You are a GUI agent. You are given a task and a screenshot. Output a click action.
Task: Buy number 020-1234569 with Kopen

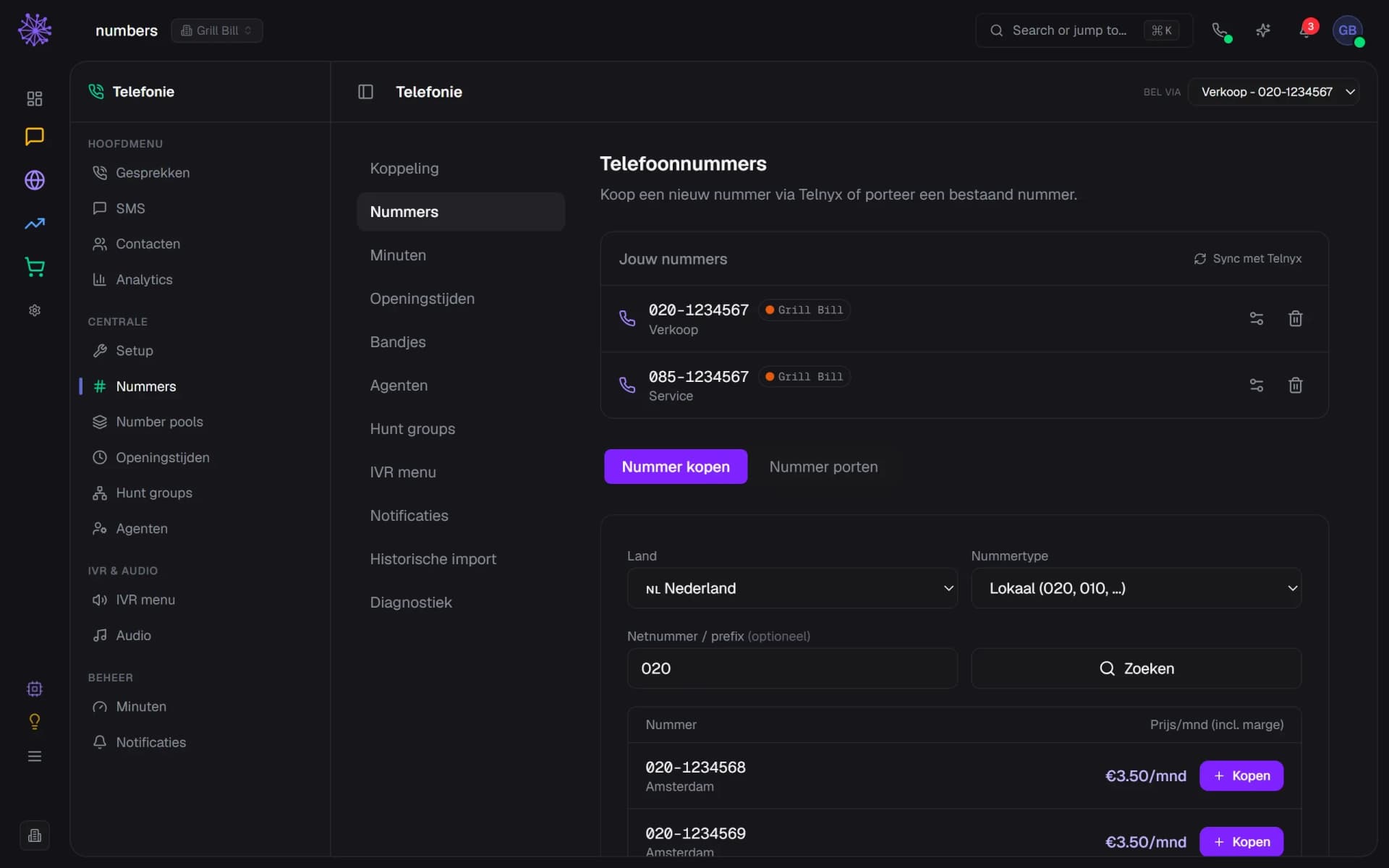point(1241,842)
